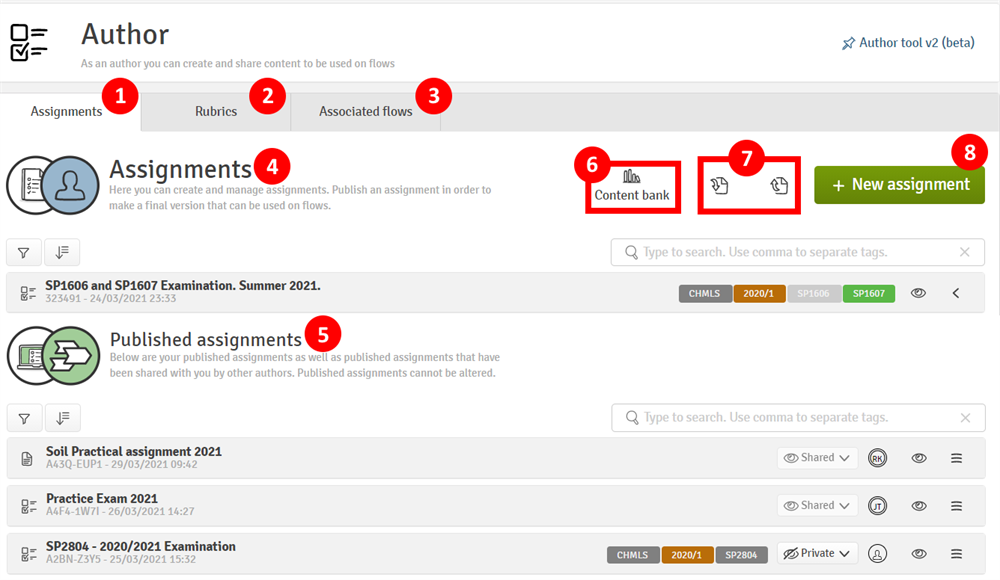Click the SP1607 green tag

point(868,292)
